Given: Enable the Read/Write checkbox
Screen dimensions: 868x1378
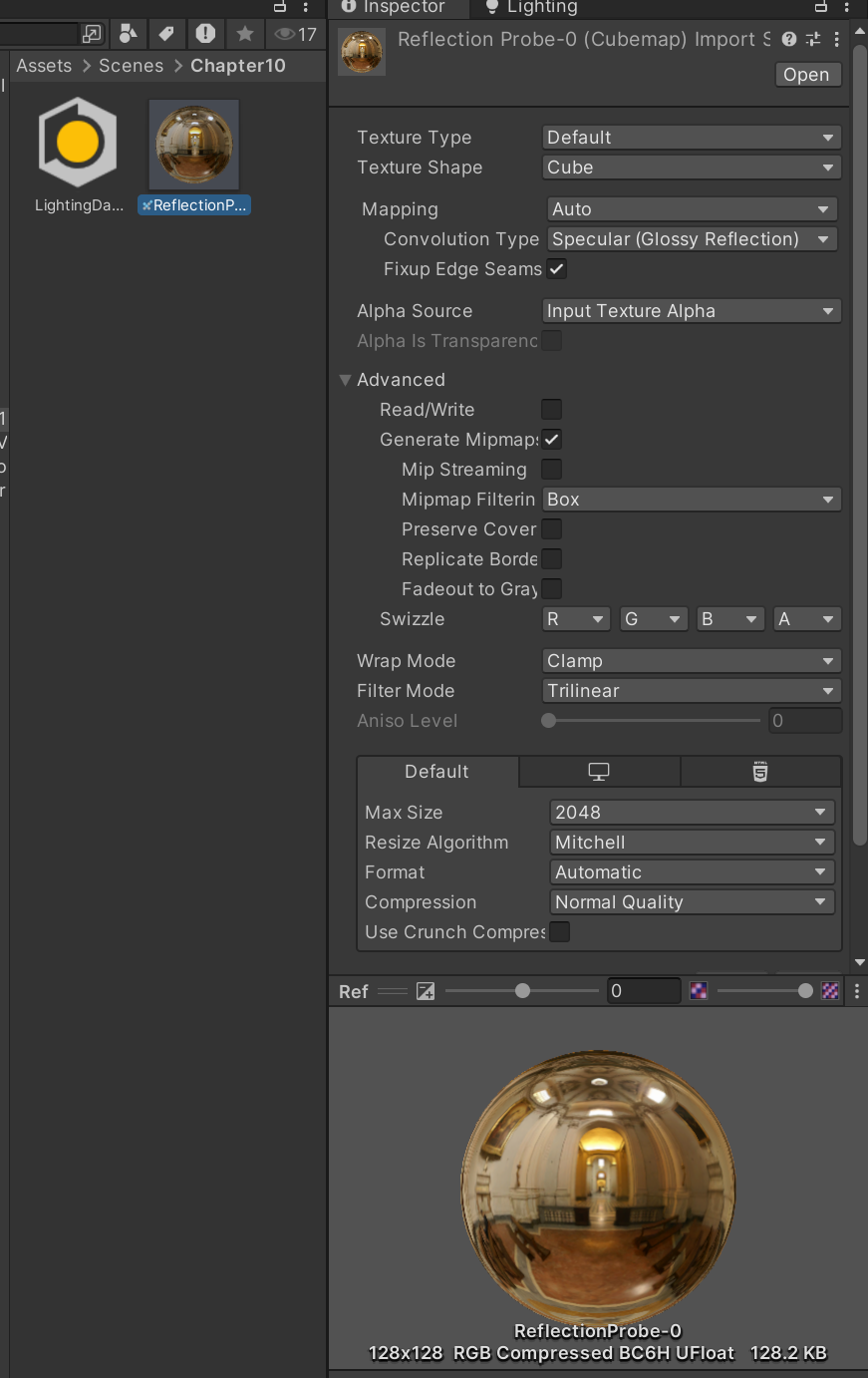Looking at the screenshot, I should [x=551, y=410].
